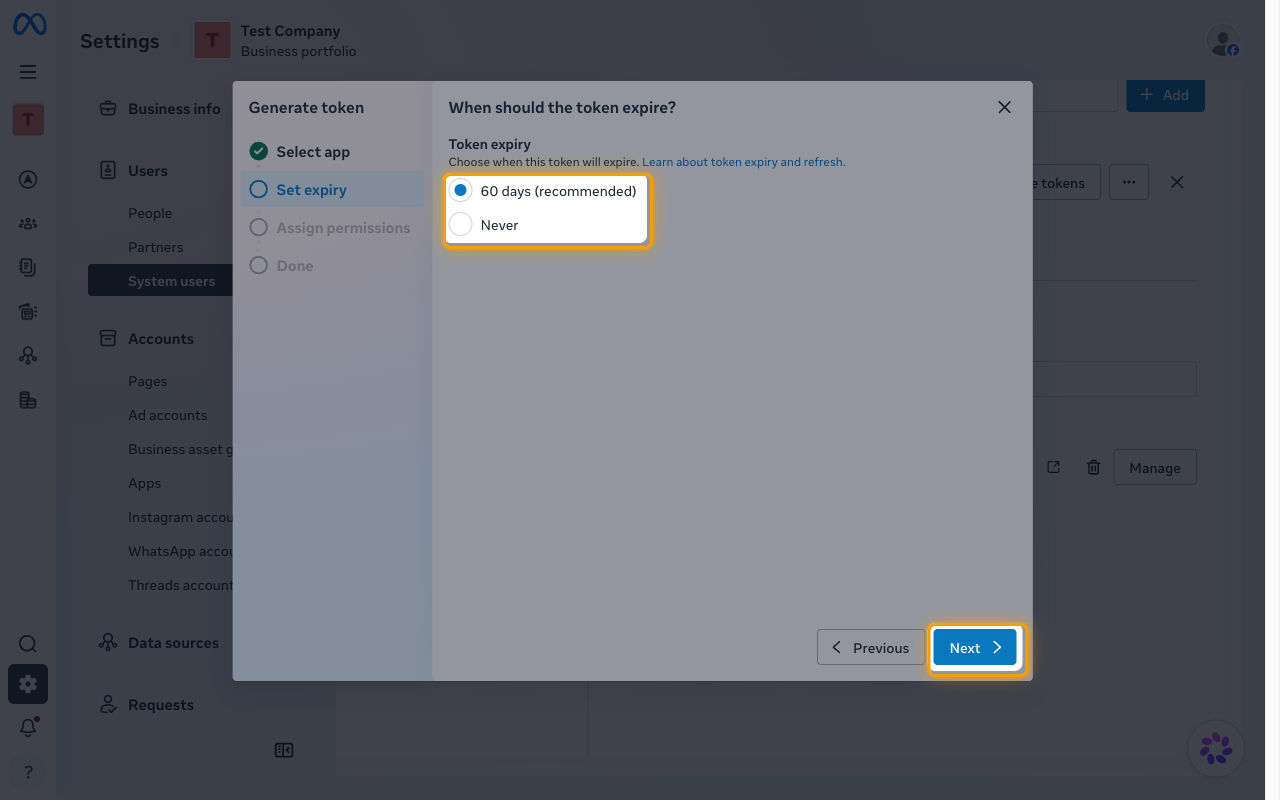Toggle the sidebar collapse icon at bottom
Viewport: 1280px width, 800px height.
[284, 750]
